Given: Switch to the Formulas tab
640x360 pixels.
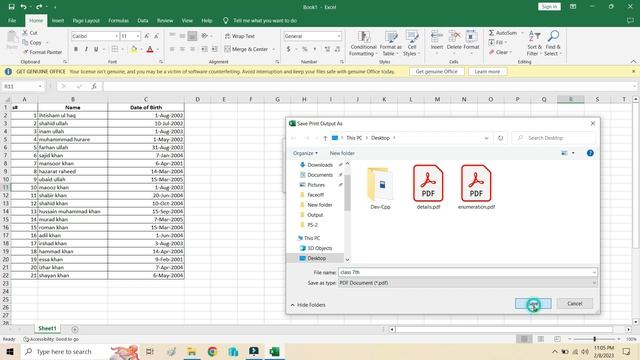Looking at the screenshot, I should 118,20.
